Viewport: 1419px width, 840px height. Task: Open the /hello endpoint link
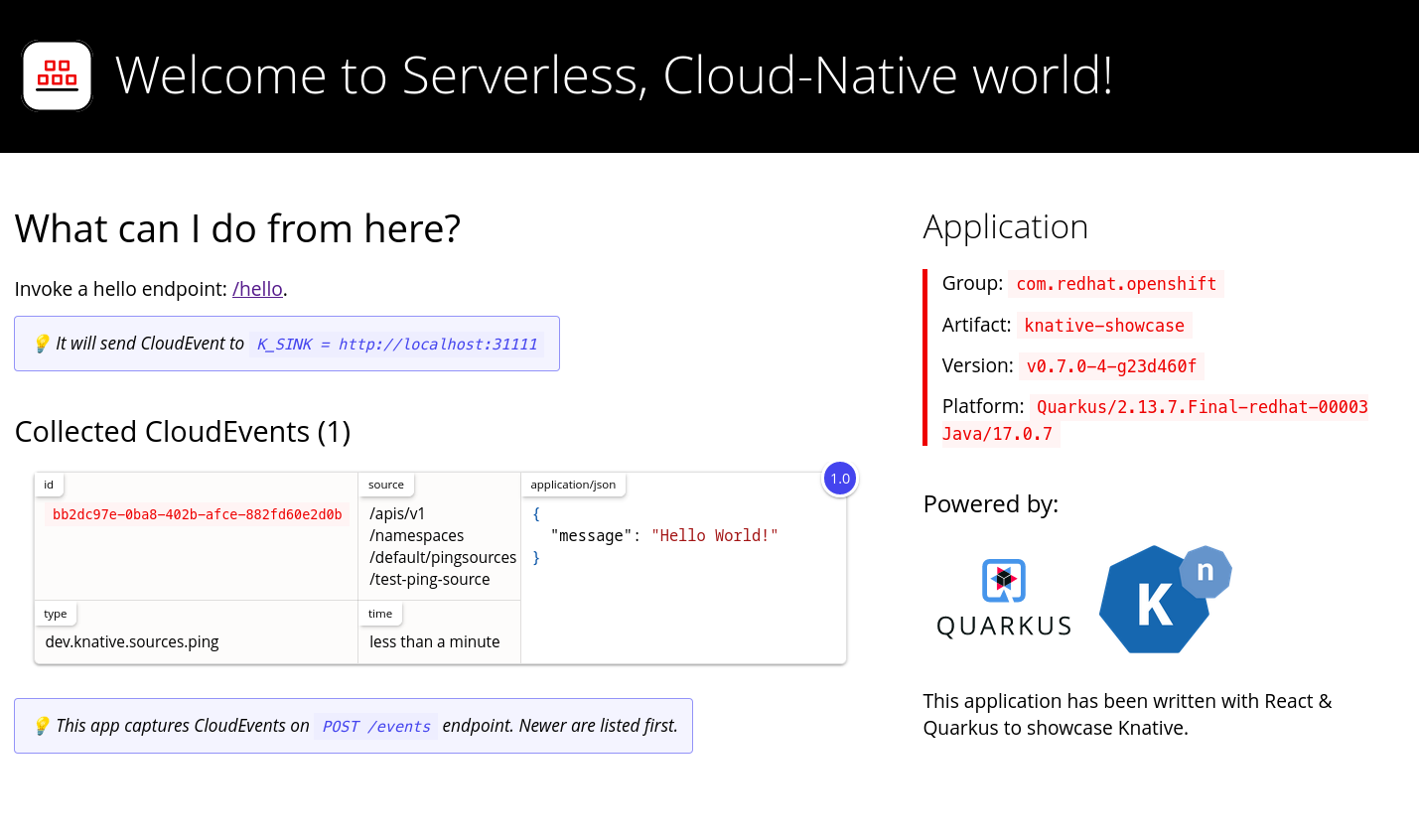(257, 289)
